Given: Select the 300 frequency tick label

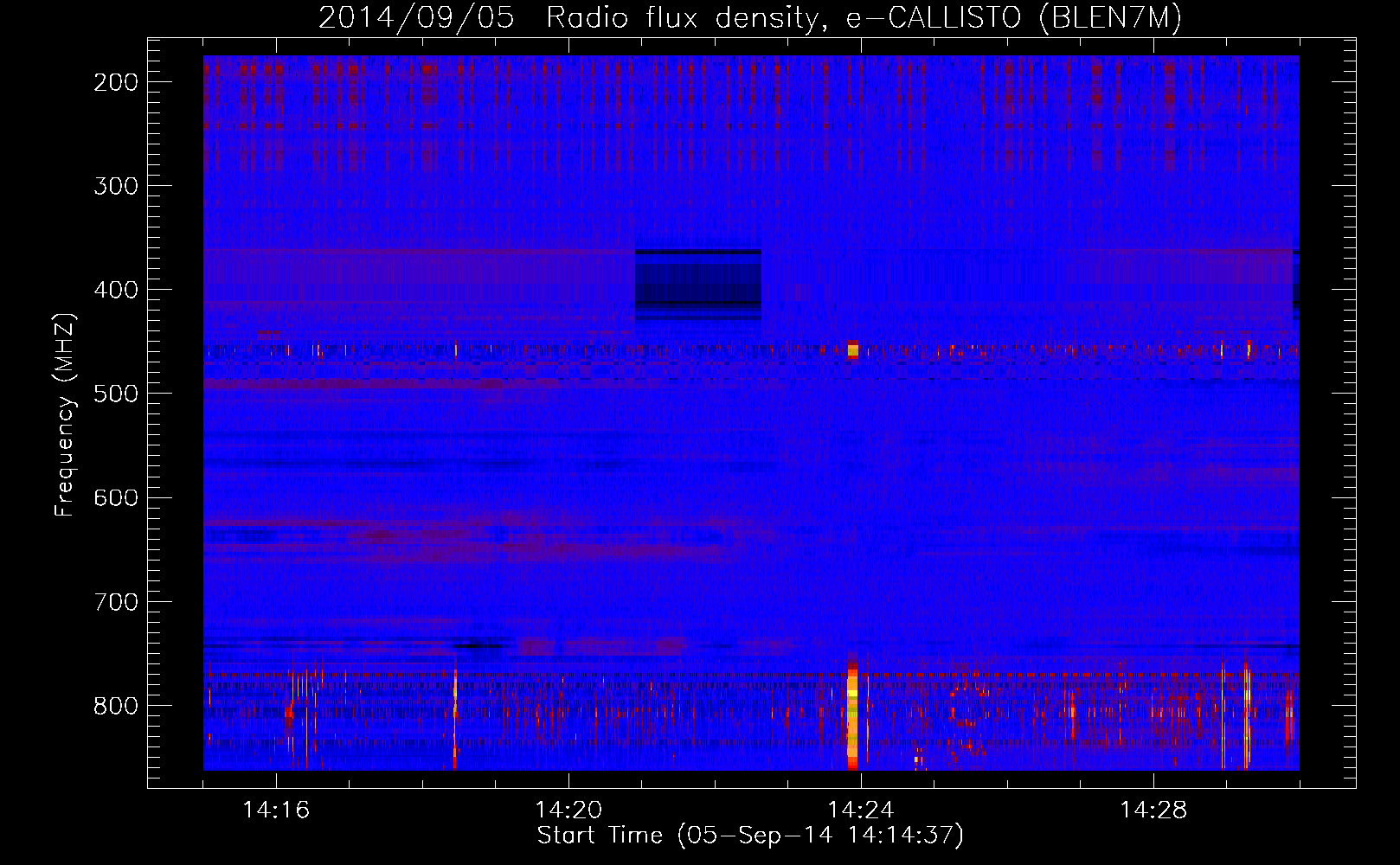Looking at the screenshot, I should click(116, 186).
